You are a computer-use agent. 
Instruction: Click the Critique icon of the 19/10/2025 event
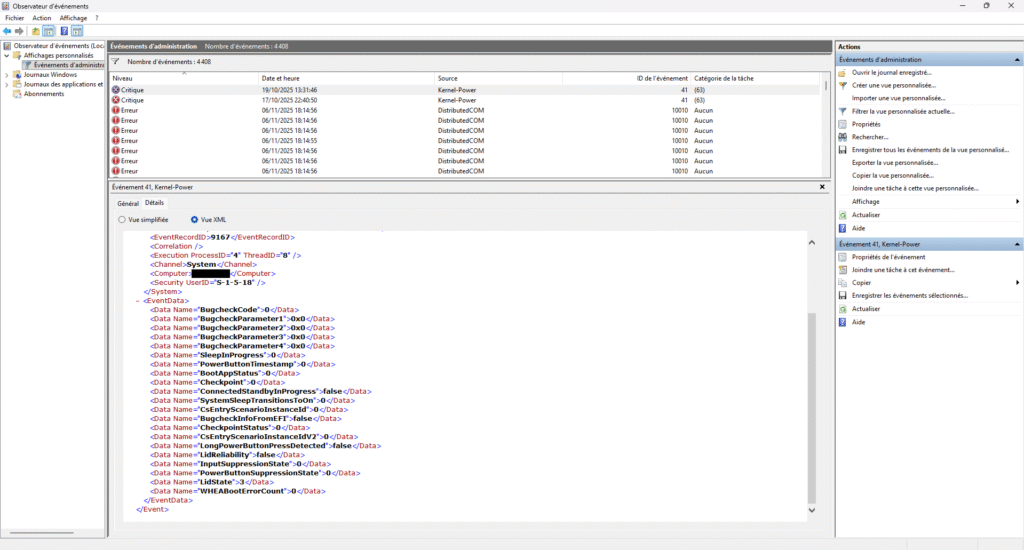click(x=116, y=89)
